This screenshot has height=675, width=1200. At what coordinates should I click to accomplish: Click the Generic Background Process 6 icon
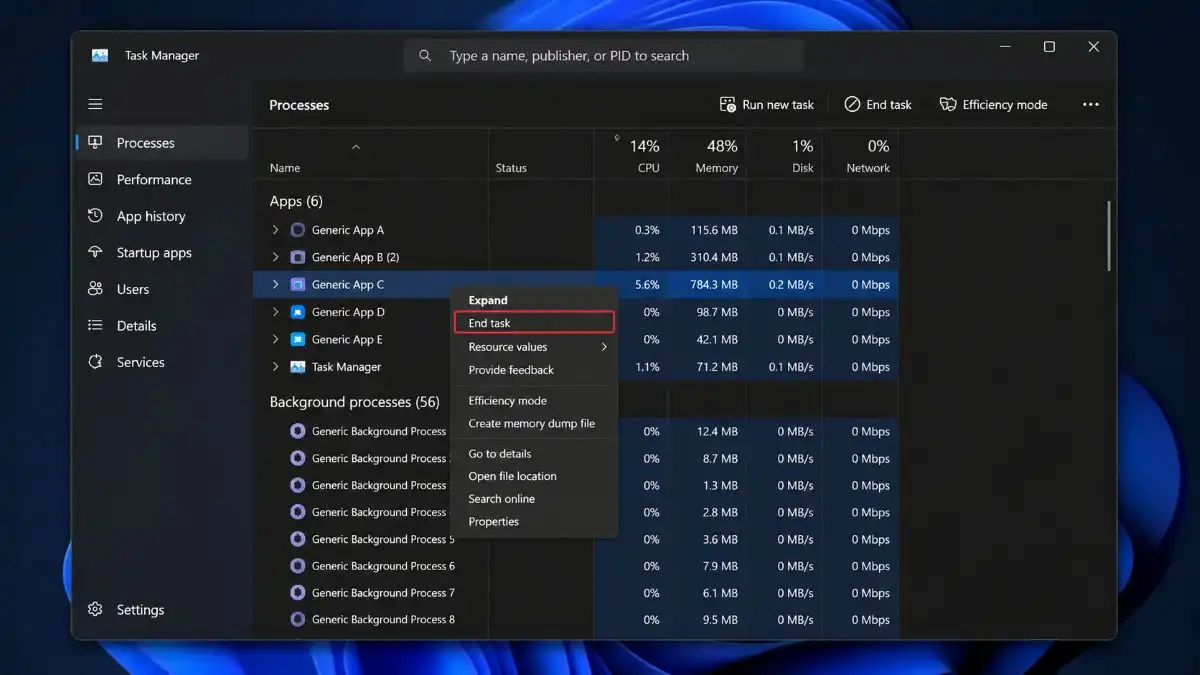pyautogui.click(x=297, y=566)
